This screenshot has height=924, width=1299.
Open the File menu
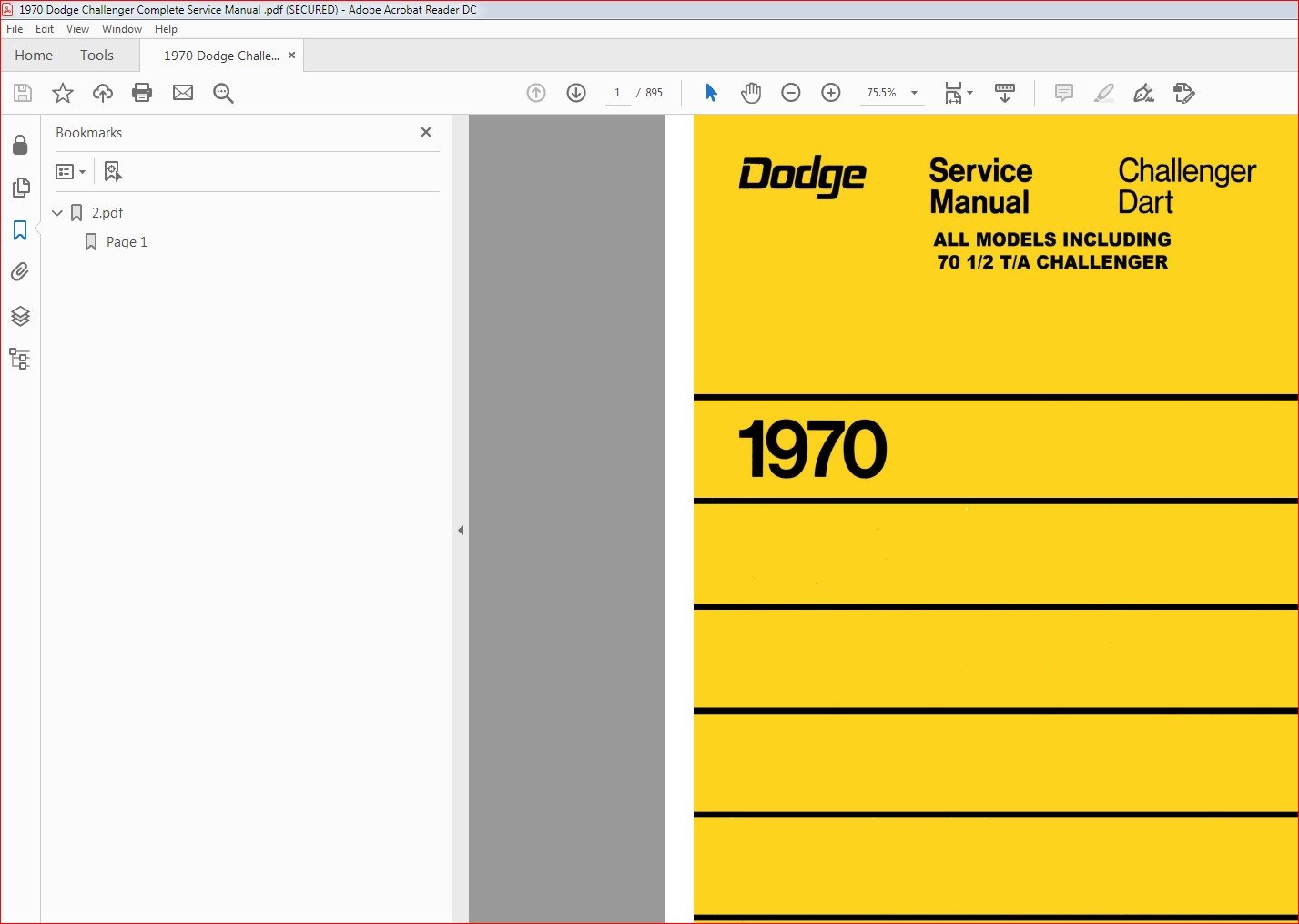[x=15, y=29]
